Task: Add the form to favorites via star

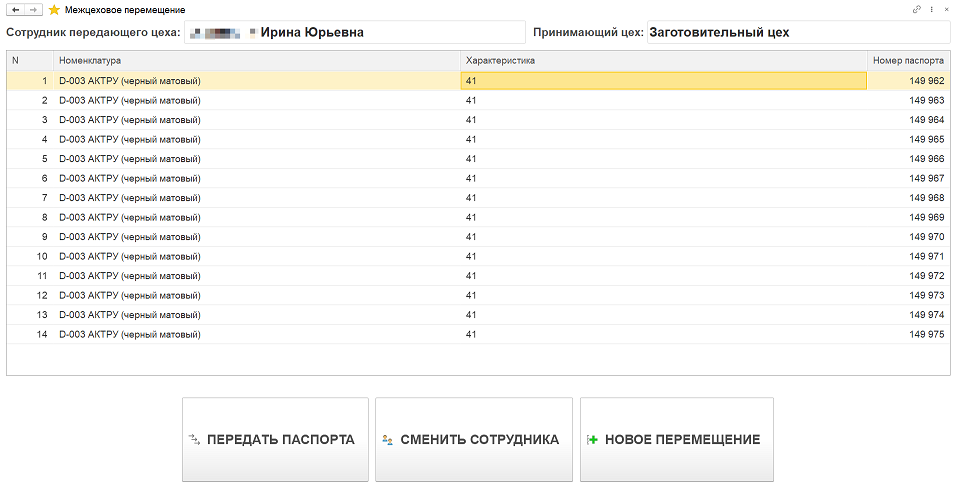Action: (54, 9)
